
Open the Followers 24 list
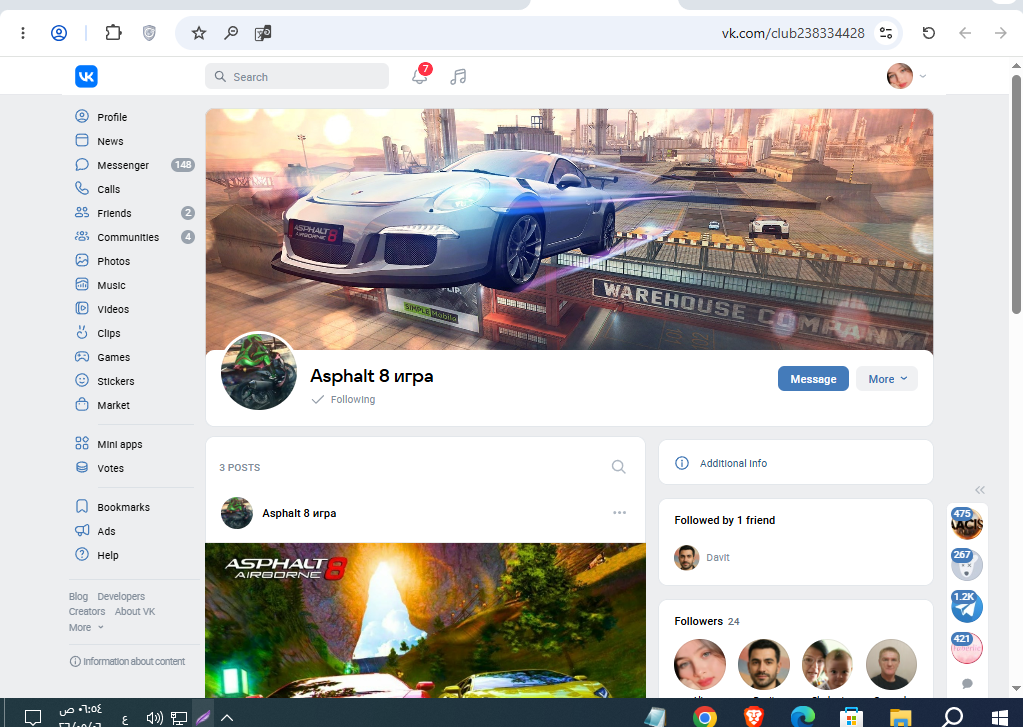pos(707,621)
